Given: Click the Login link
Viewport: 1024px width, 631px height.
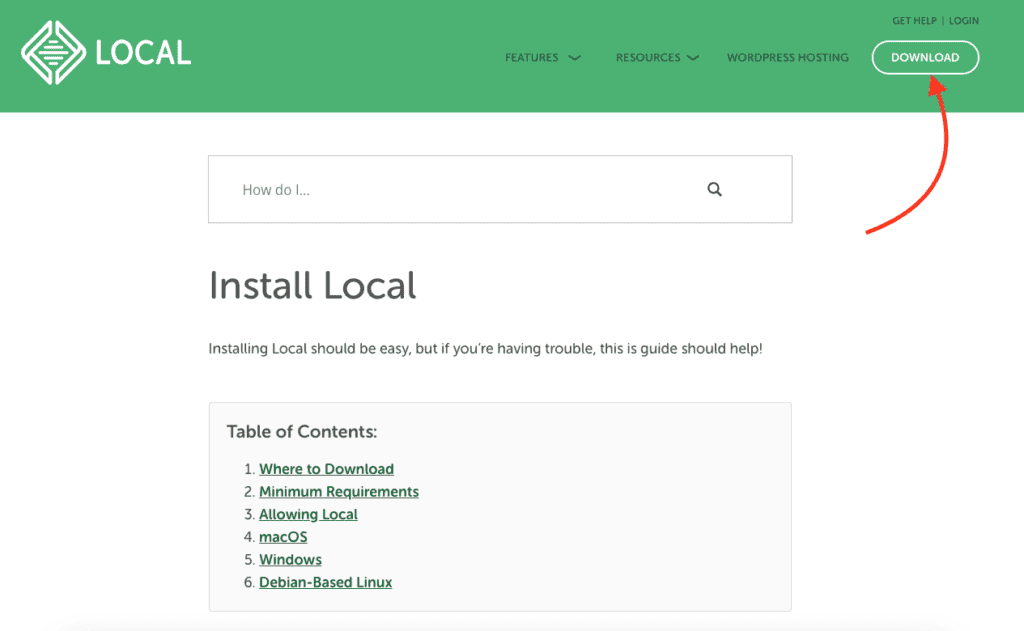Looking at the screenshot, I should (x=964, y=21).
